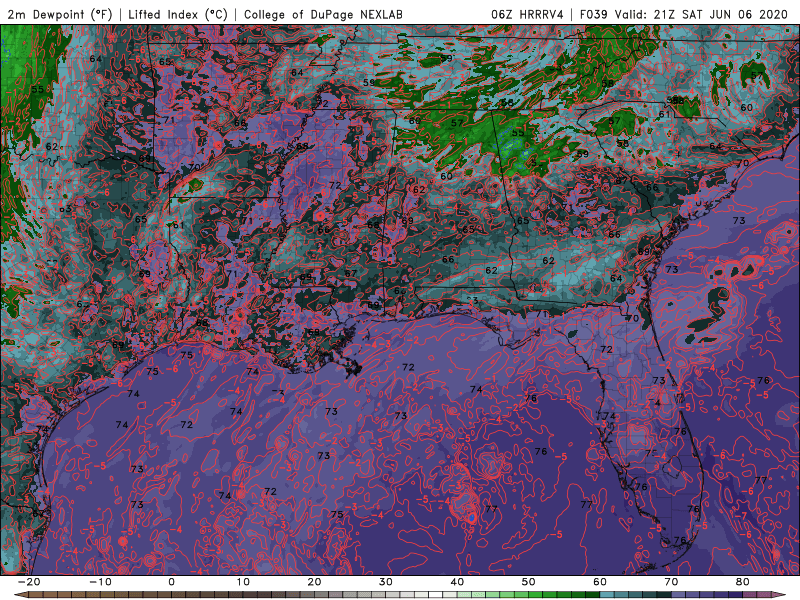Click the 60 label on the color scale
The image size is (800, 600).
600,582
